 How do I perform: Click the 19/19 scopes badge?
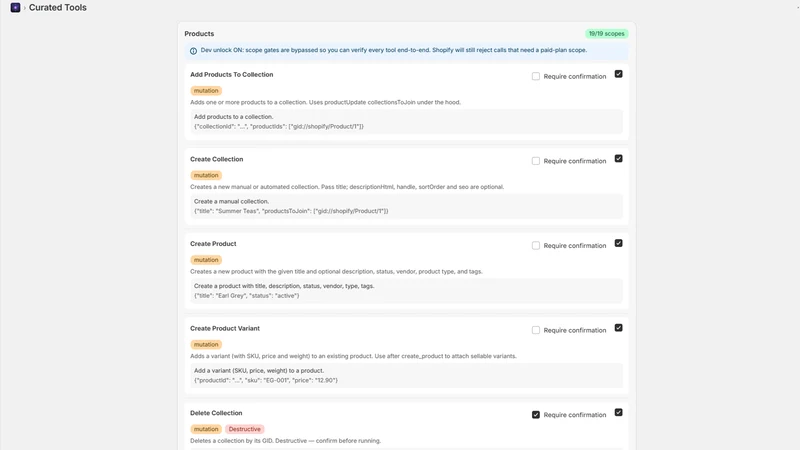point(607,34)
